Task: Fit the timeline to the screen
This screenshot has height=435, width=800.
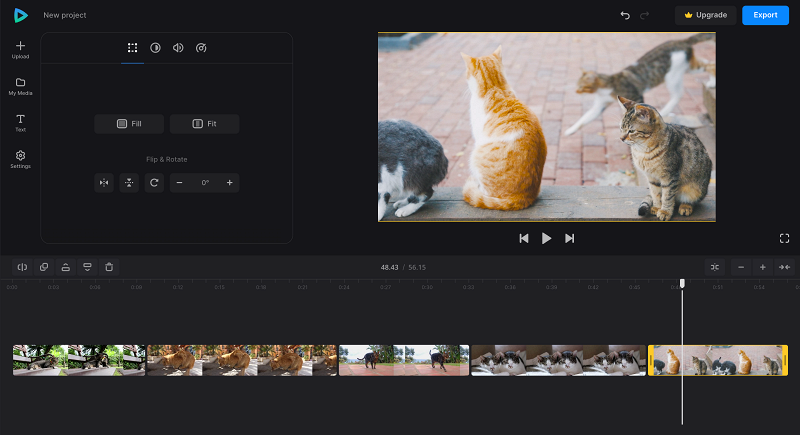Action: click(784, 267)
